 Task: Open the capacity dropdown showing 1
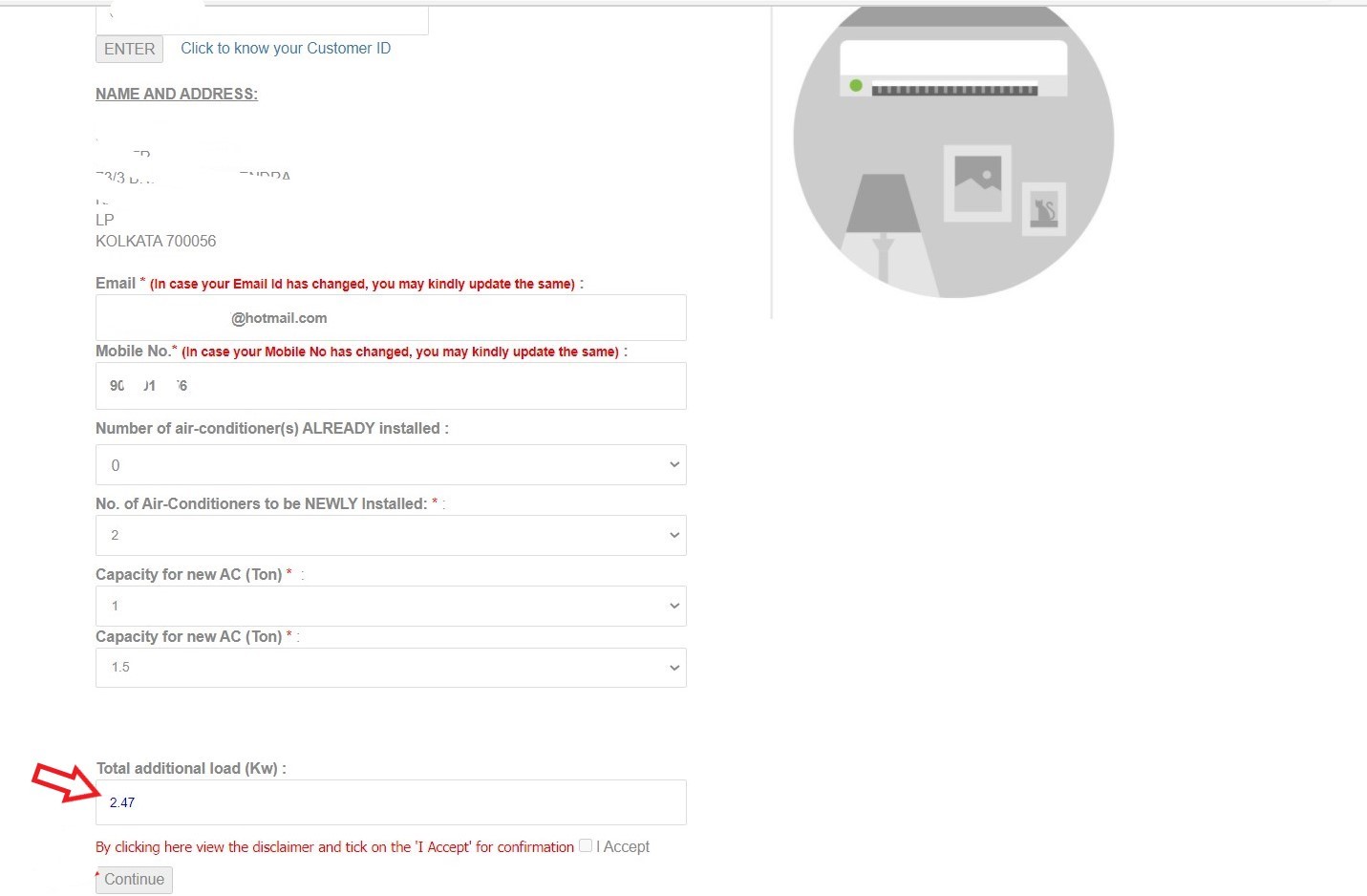click(x=391, y=607)
